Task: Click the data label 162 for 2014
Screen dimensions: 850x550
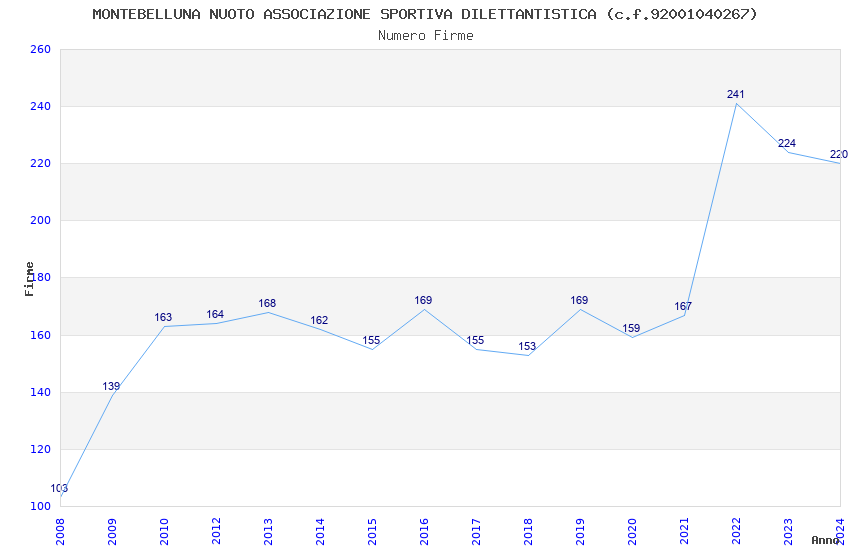Action: click(x=319, y=320)
